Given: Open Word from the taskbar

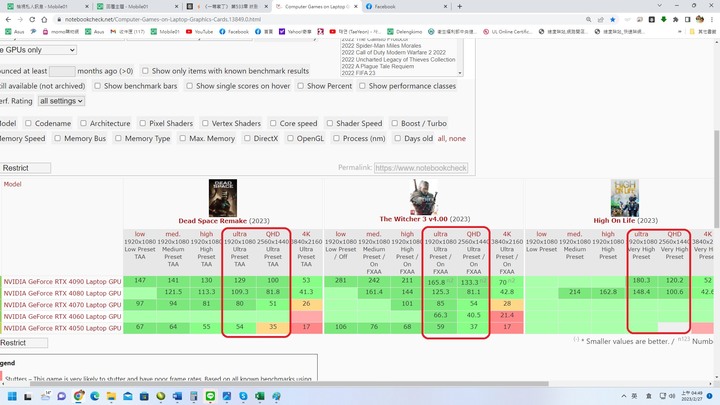Looking at the screenshot, I should coord(177,396).
